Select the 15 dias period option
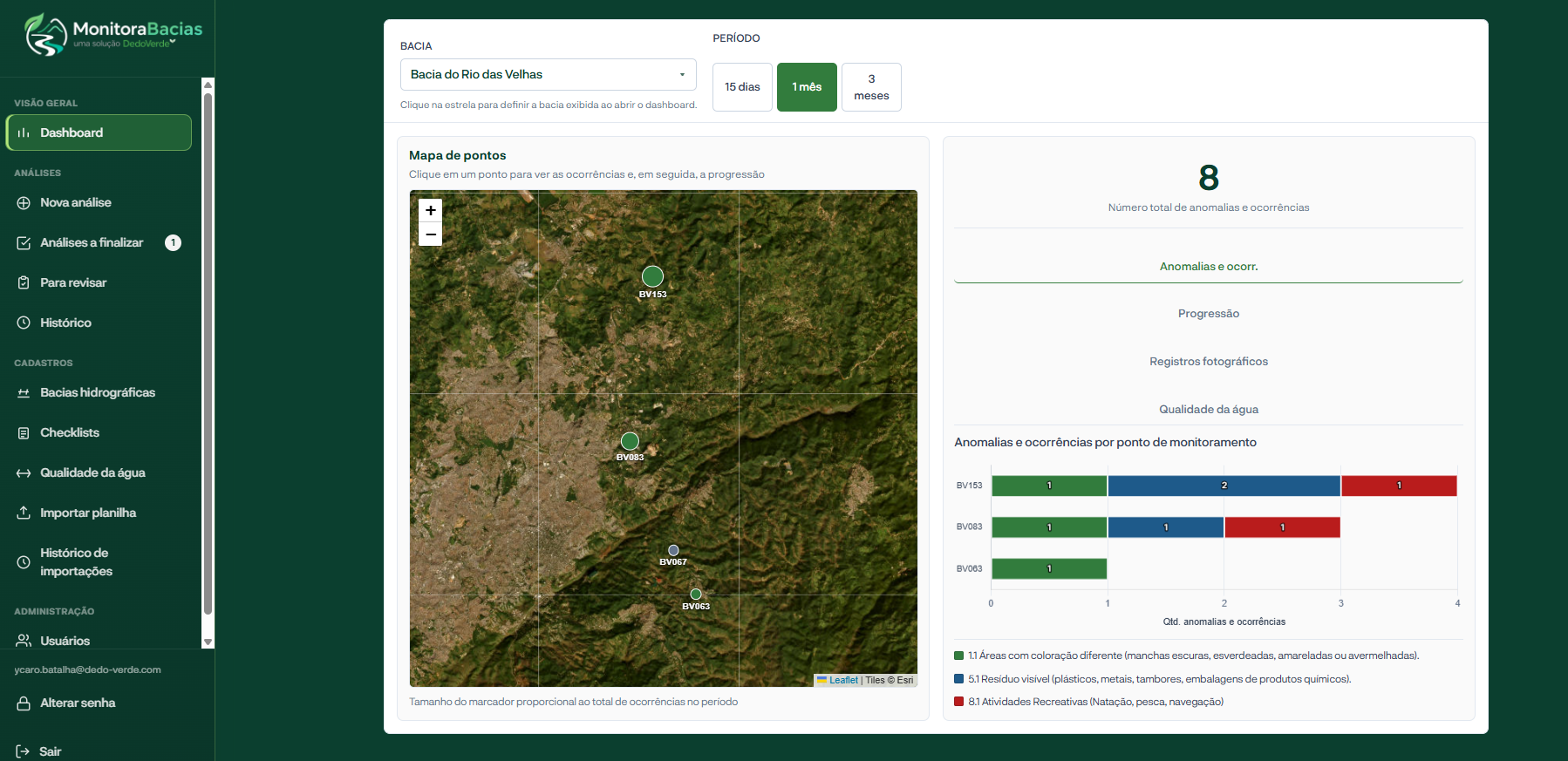The image size is (1568, 761). click(742, 87)
